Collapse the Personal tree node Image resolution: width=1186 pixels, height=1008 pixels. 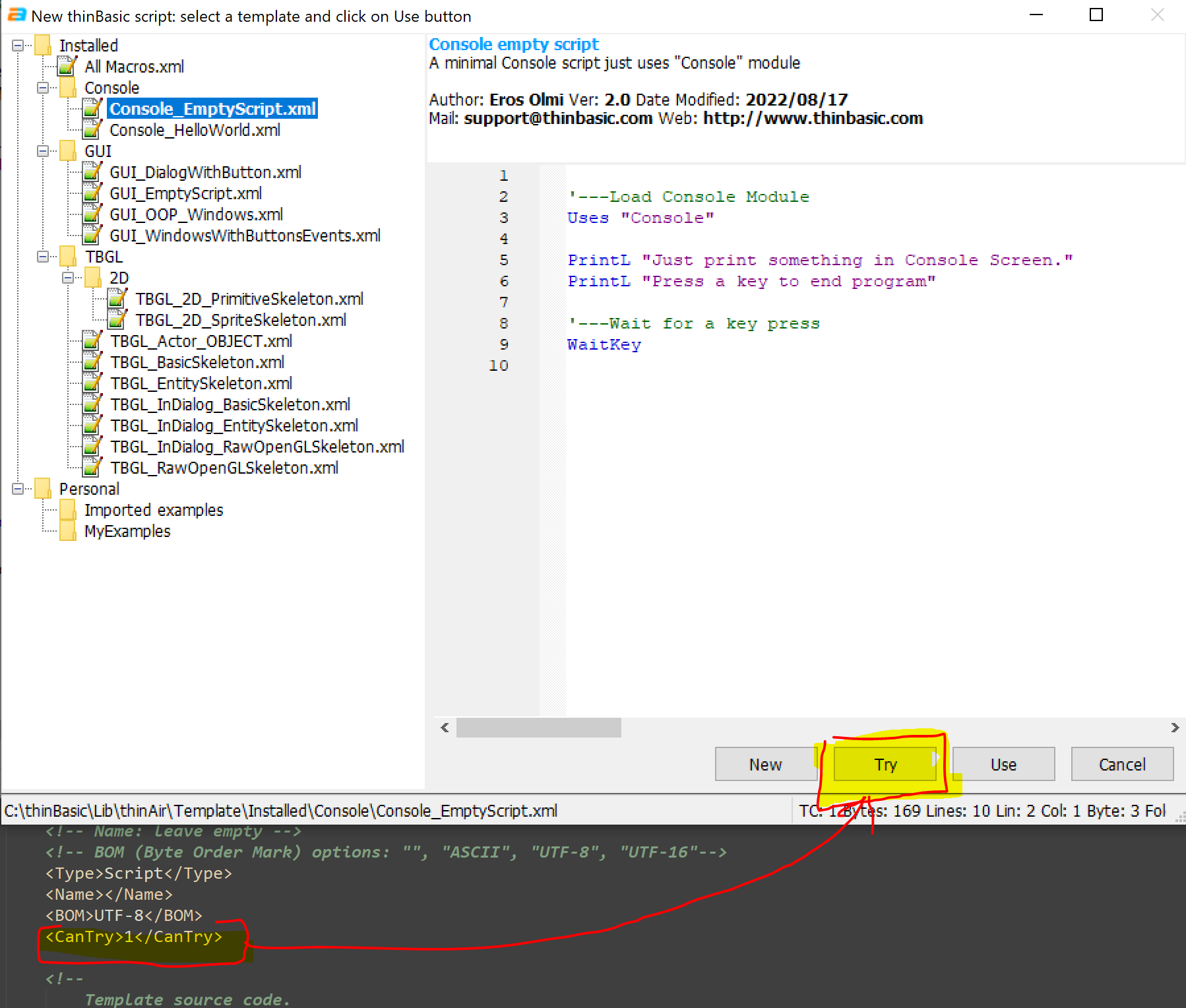tap(18, 489)
